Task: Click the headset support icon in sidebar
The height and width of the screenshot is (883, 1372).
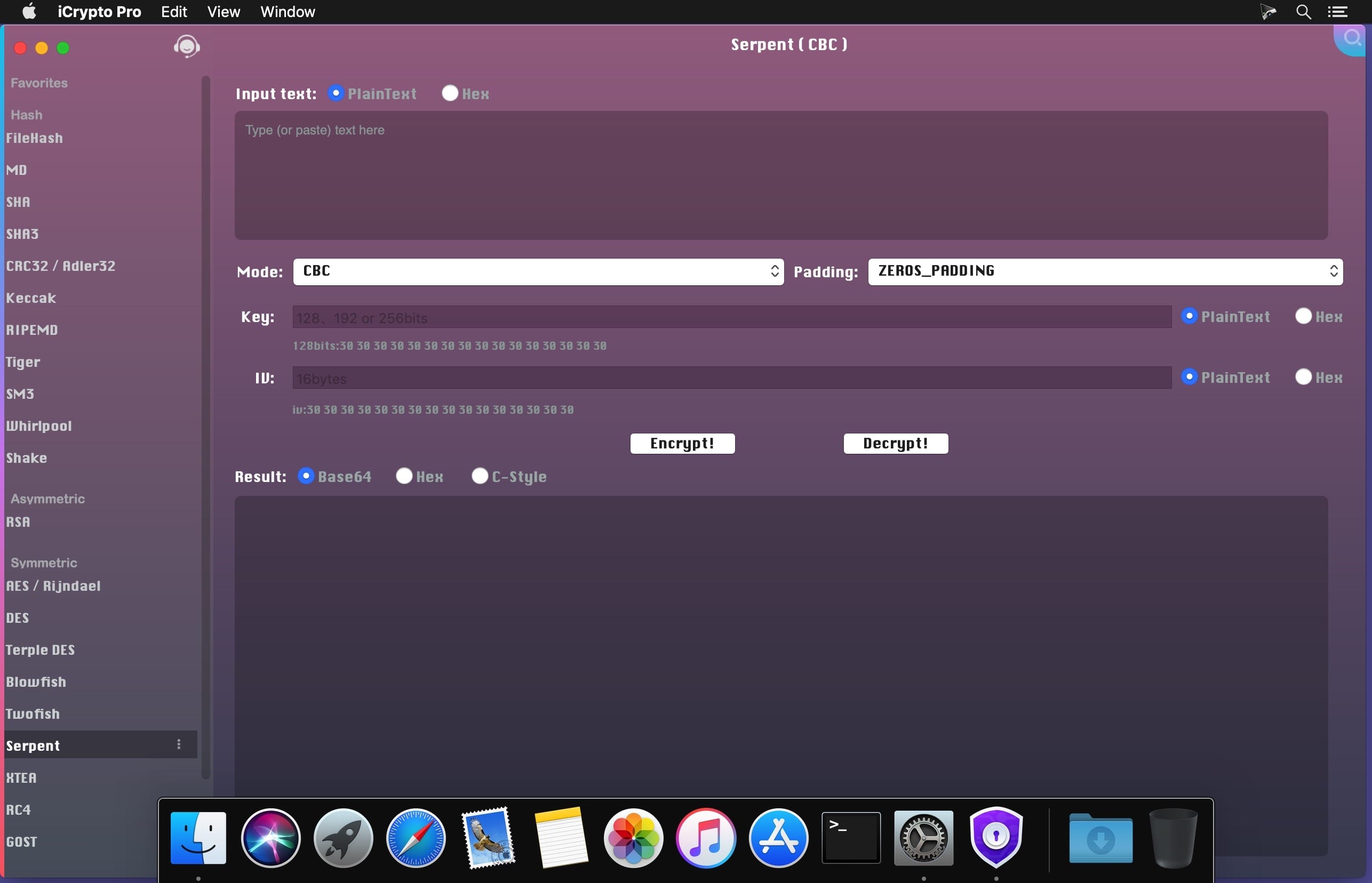Action: coord(186,46)
